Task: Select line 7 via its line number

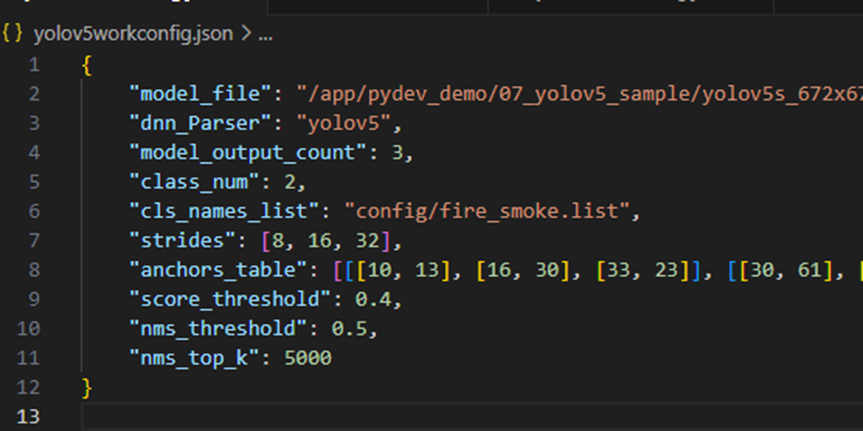Action: (35, 240)
